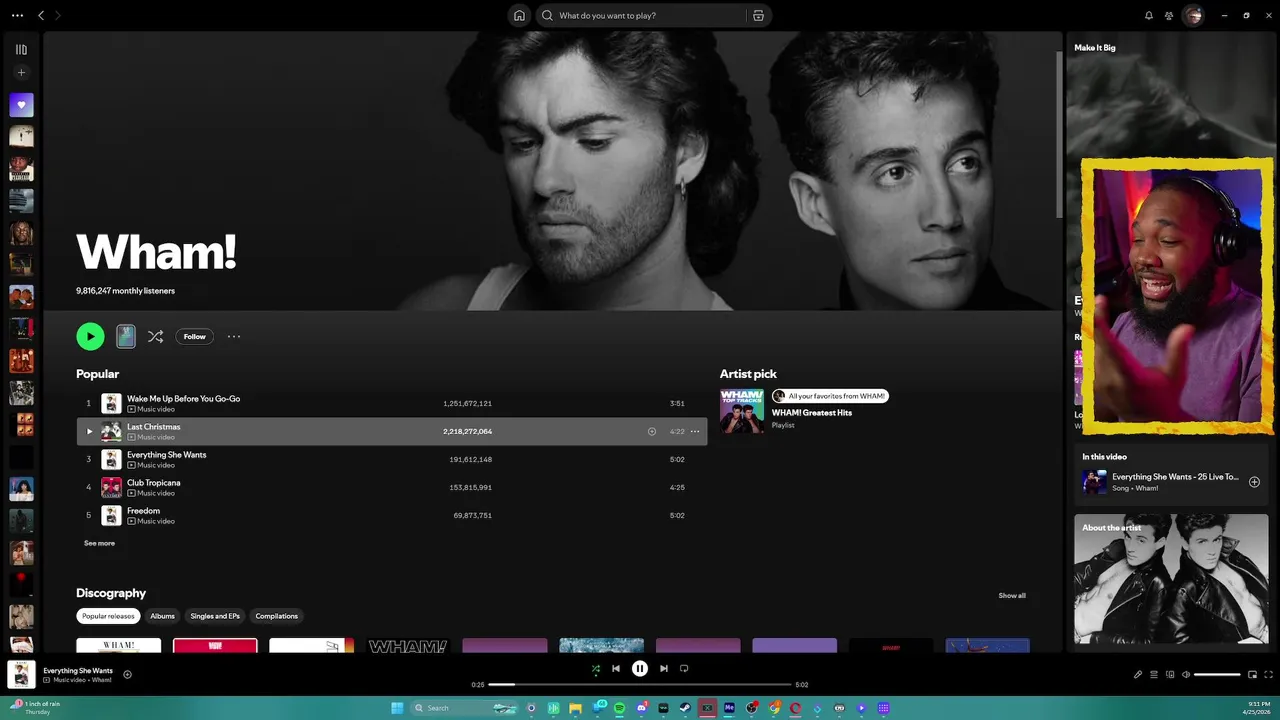Add 'In this video' song to library
This screenshot has width=1280, height=720.
click(x=1254, y=482)
